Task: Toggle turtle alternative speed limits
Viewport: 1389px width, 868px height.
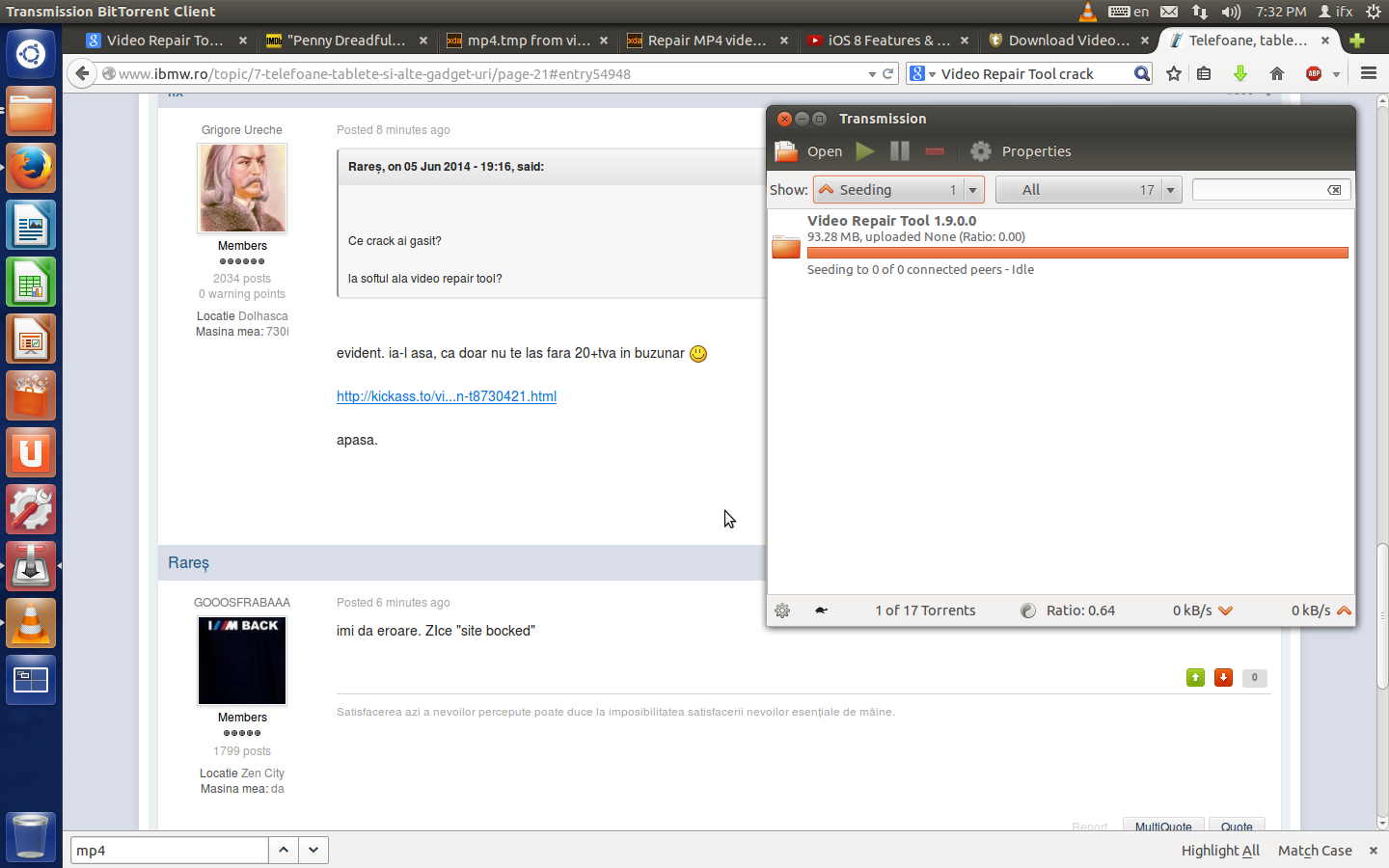Action: click(821, 610)
